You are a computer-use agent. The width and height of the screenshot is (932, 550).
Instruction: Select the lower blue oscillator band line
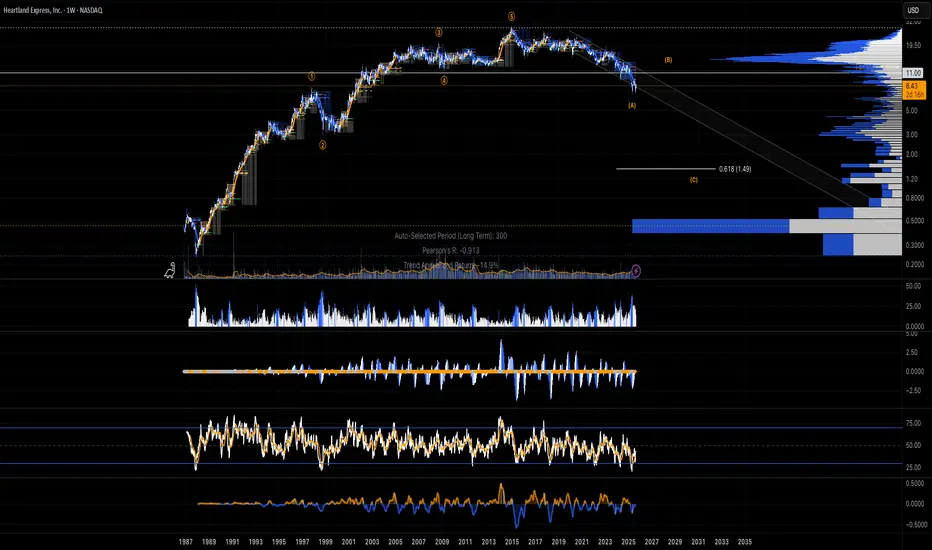point(451,463)
